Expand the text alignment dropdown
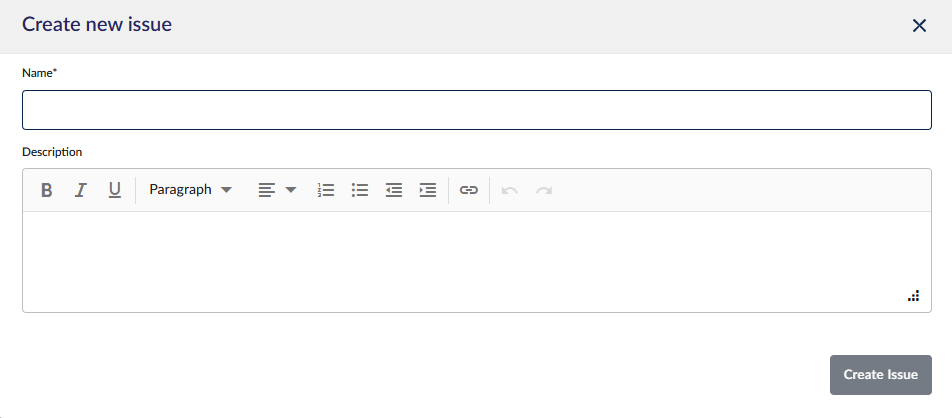 click(x=277, y=190)
